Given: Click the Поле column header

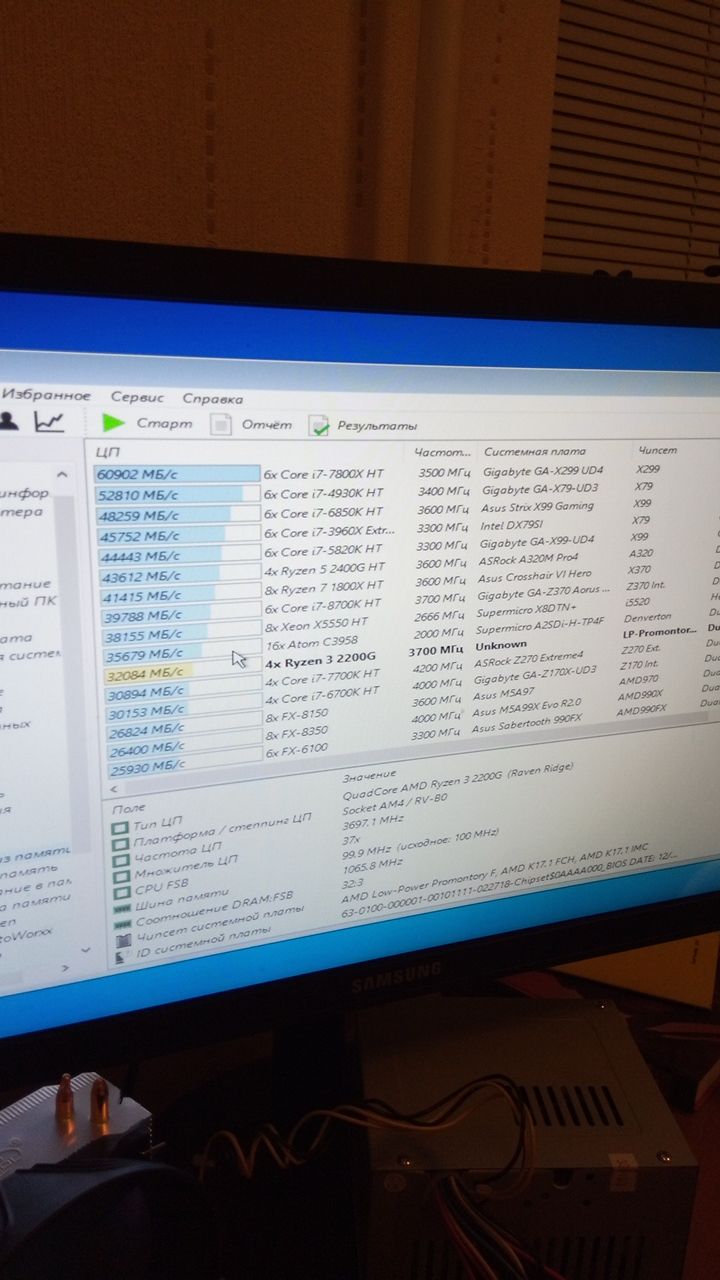Looking at the screenshot, I should tap(129, 807).
